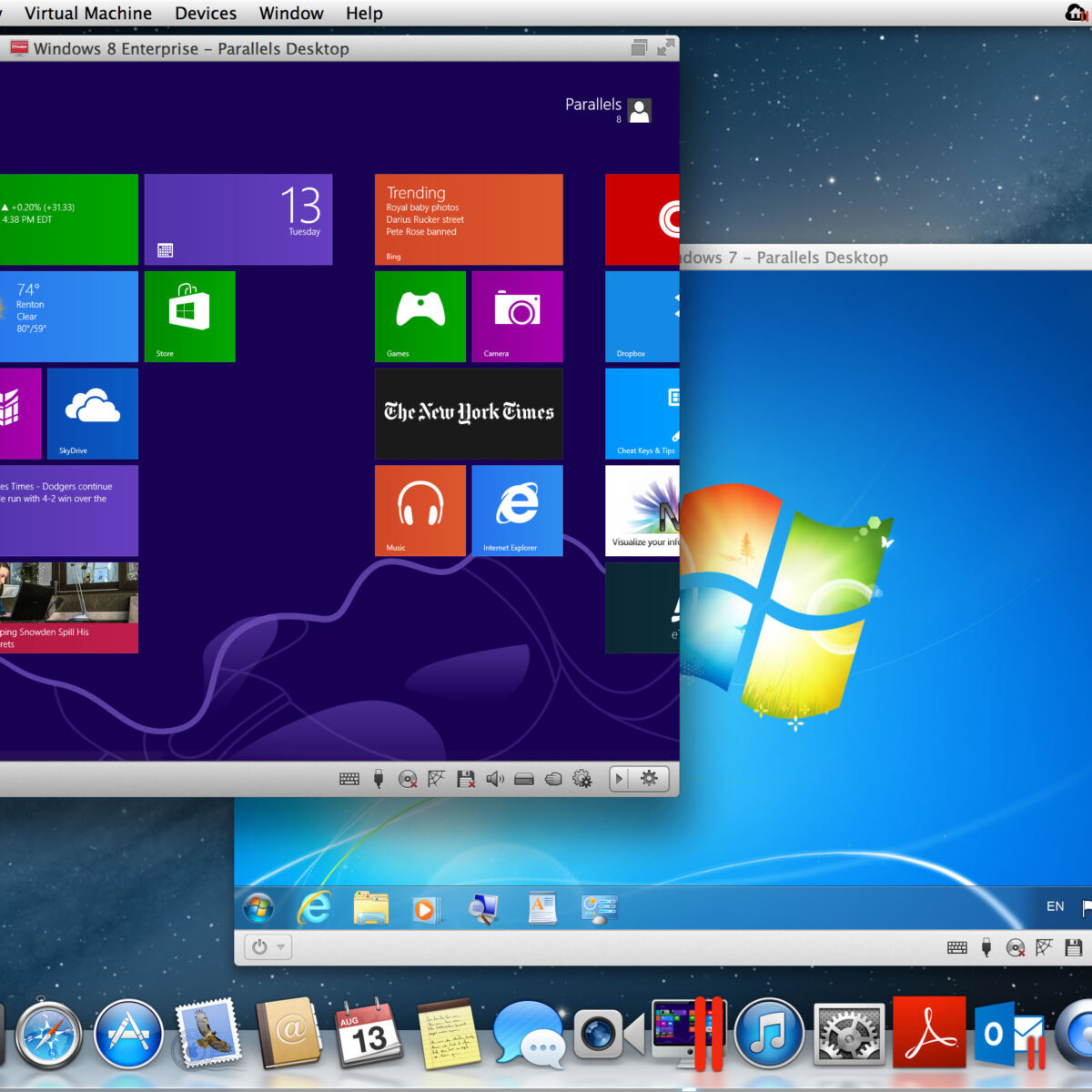The height and width of the screenshot is (1092, 1092).
Task: Open Contacts address book from the Dock
Action: [289, 1034]
